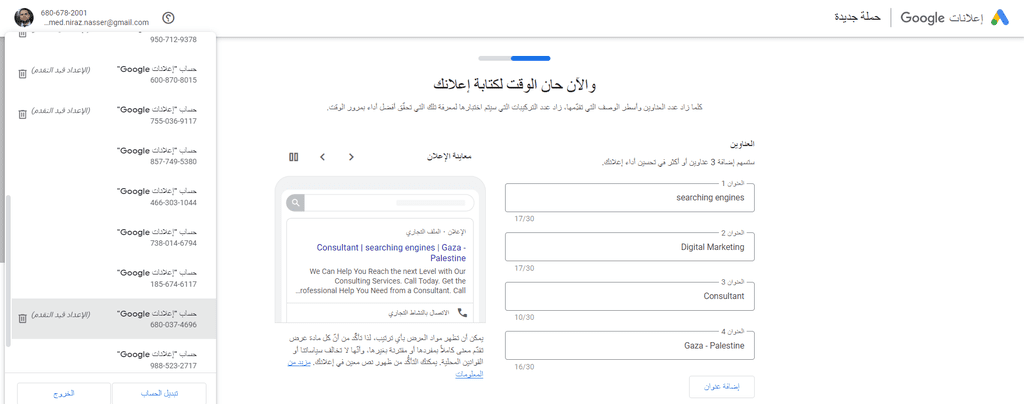Click the preview headline Consultant | searching engines

(x=391, y=253)
